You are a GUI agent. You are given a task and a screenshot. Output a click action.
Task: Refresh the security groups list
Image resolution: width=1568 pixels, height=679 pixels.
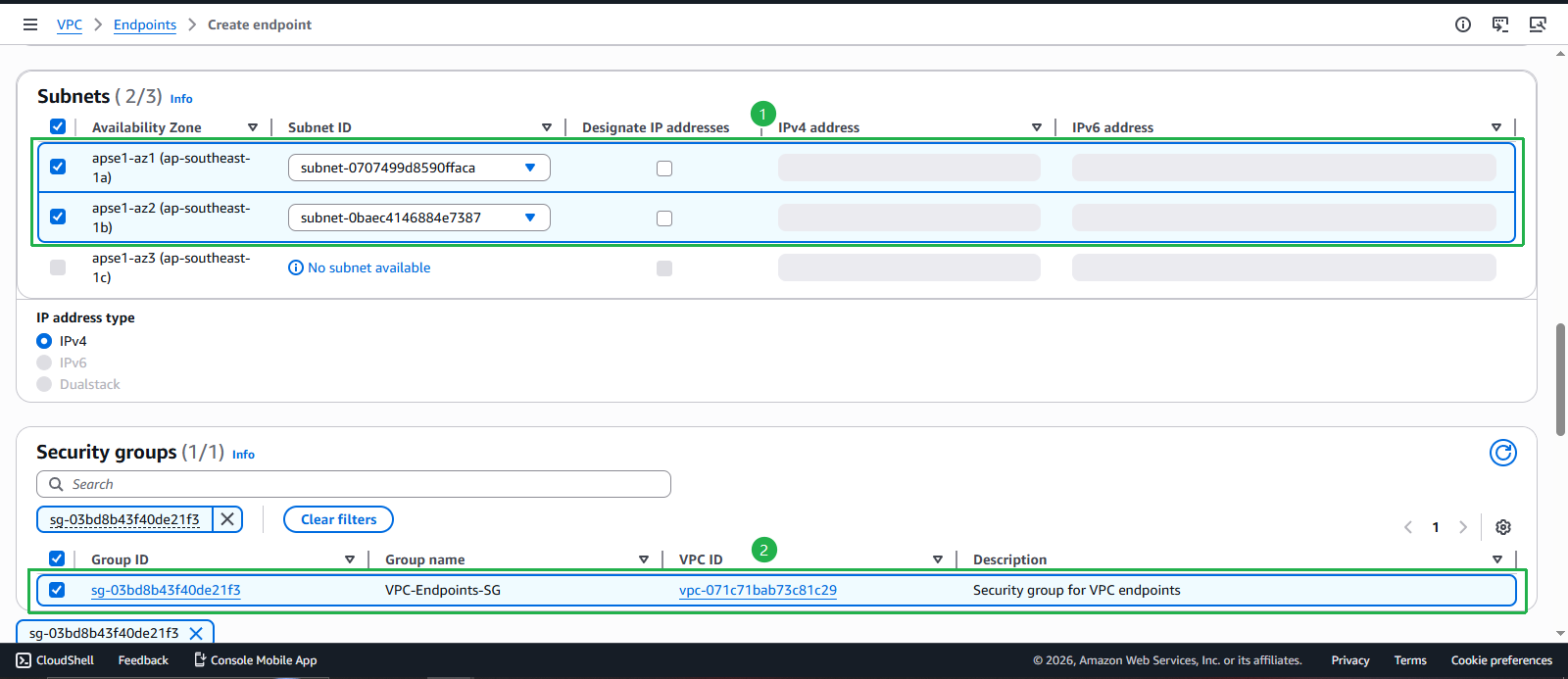coord(1503,453)
